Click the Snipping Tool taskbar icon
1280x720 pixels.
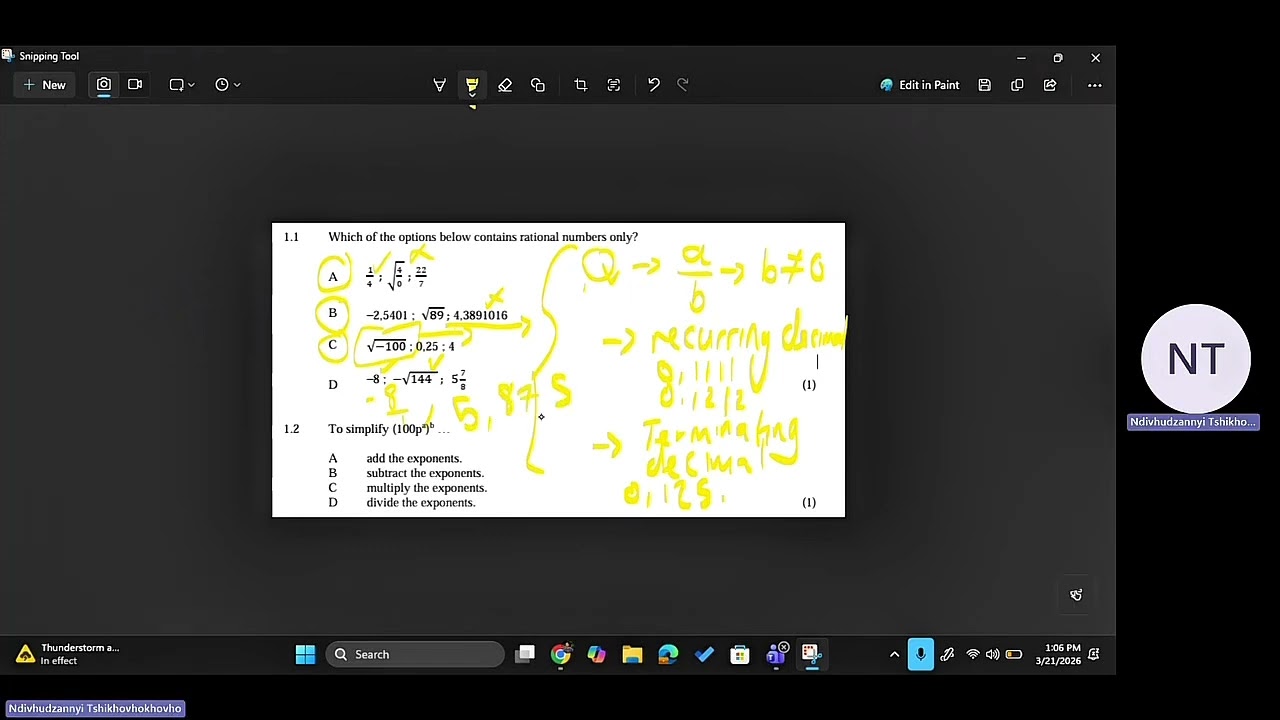811,654
